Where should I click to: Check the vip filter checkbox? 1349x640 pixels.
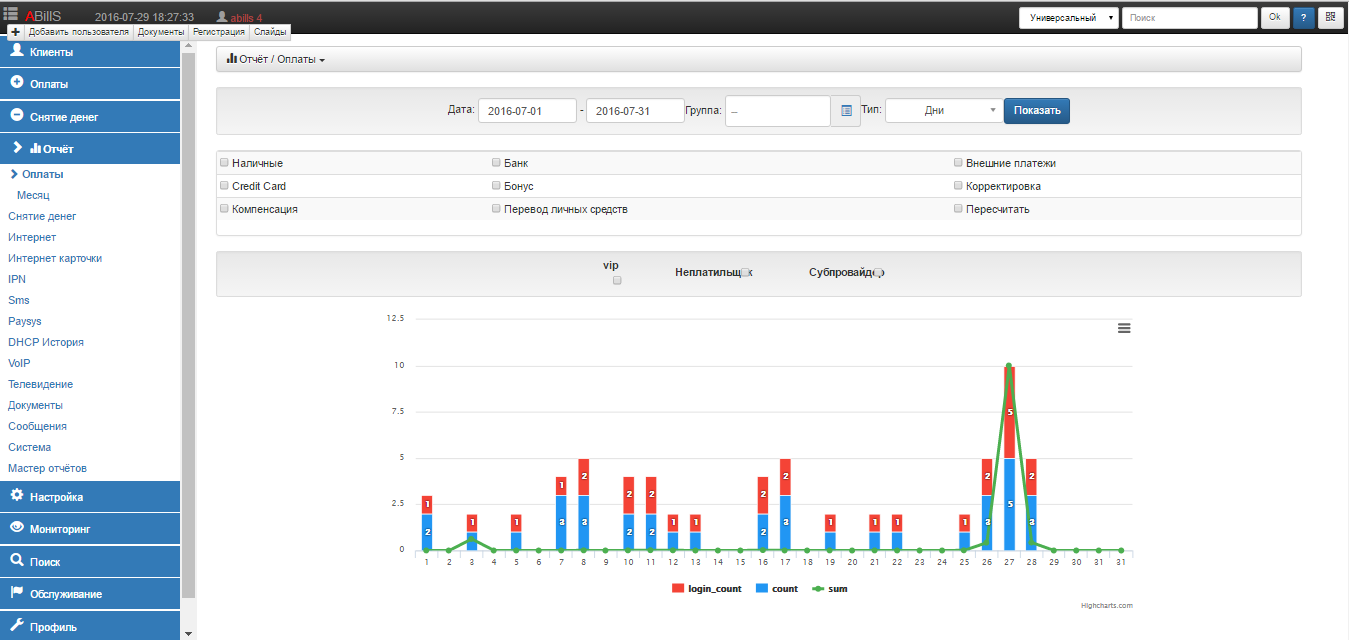(617, 280)
